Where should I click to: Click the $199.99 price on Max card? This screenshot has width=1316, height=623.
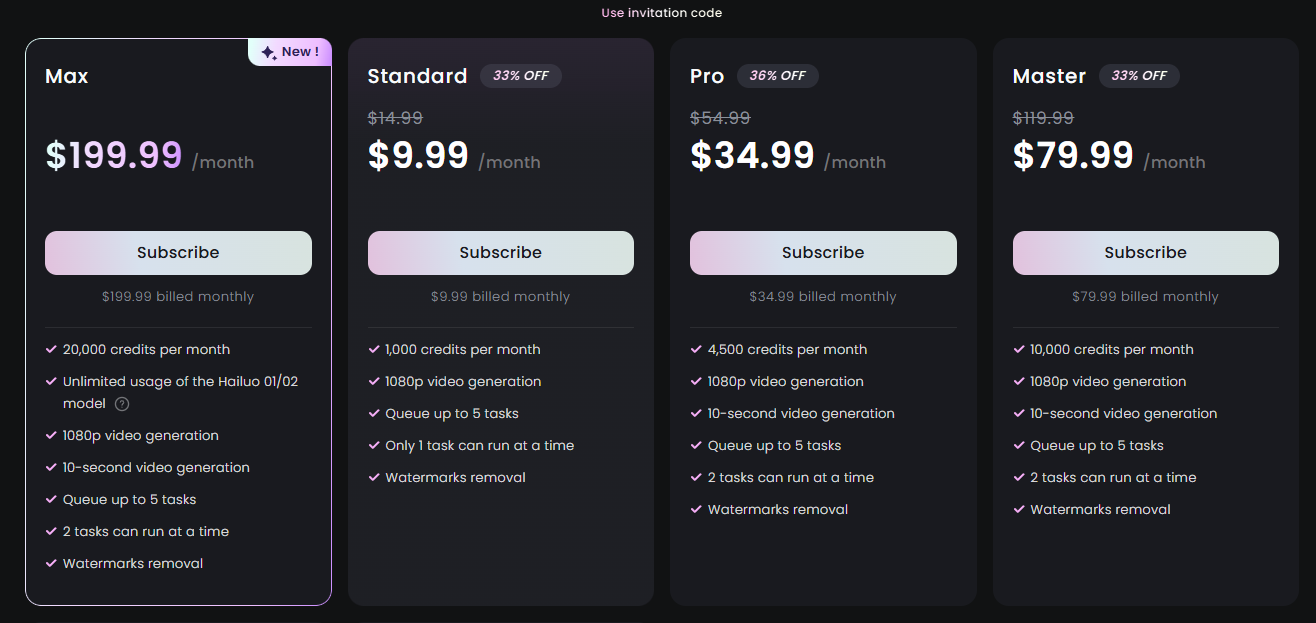114,155
